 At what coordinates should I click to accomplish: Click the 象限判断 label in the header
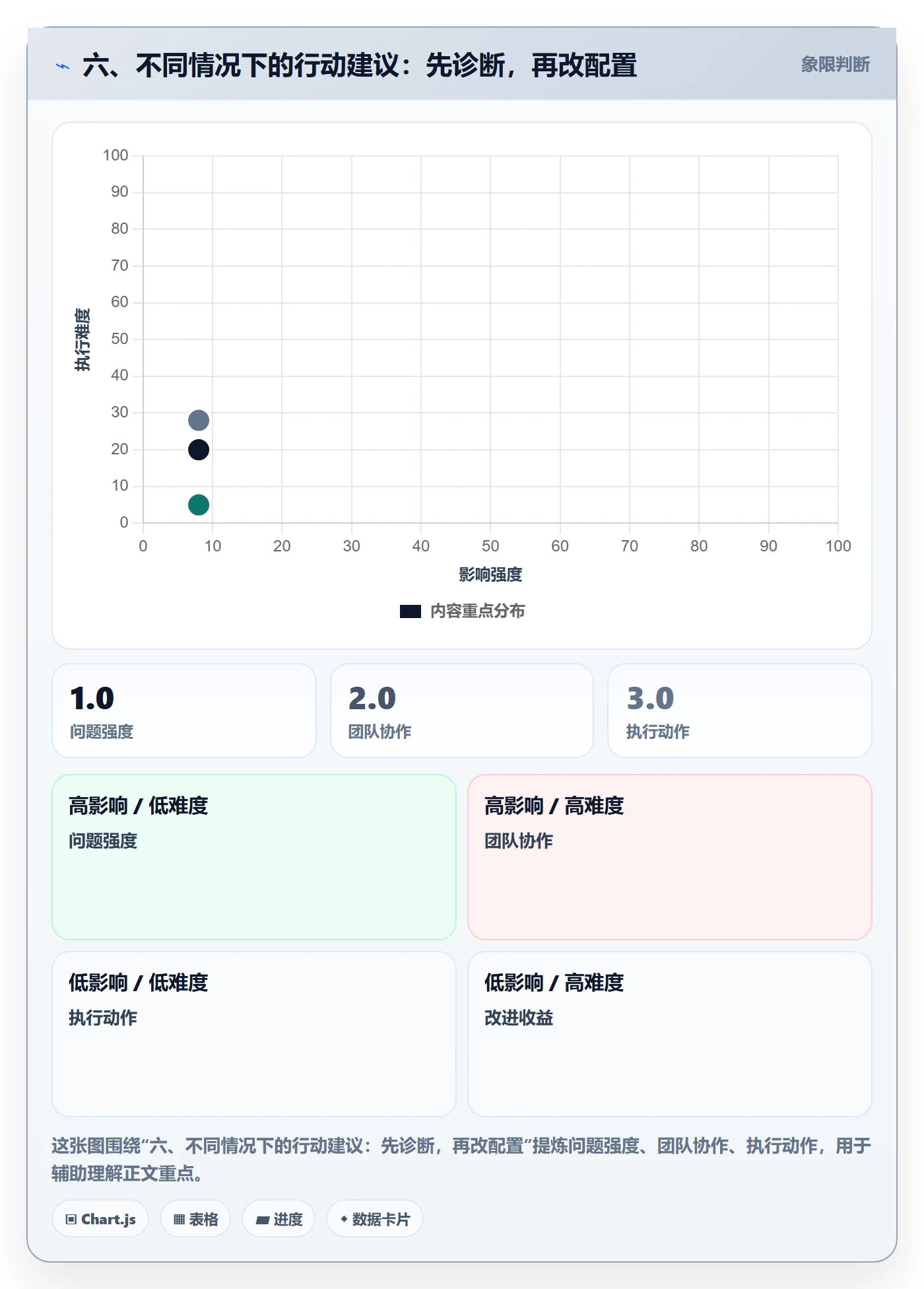pyautogui.click(x=835, y=65)
